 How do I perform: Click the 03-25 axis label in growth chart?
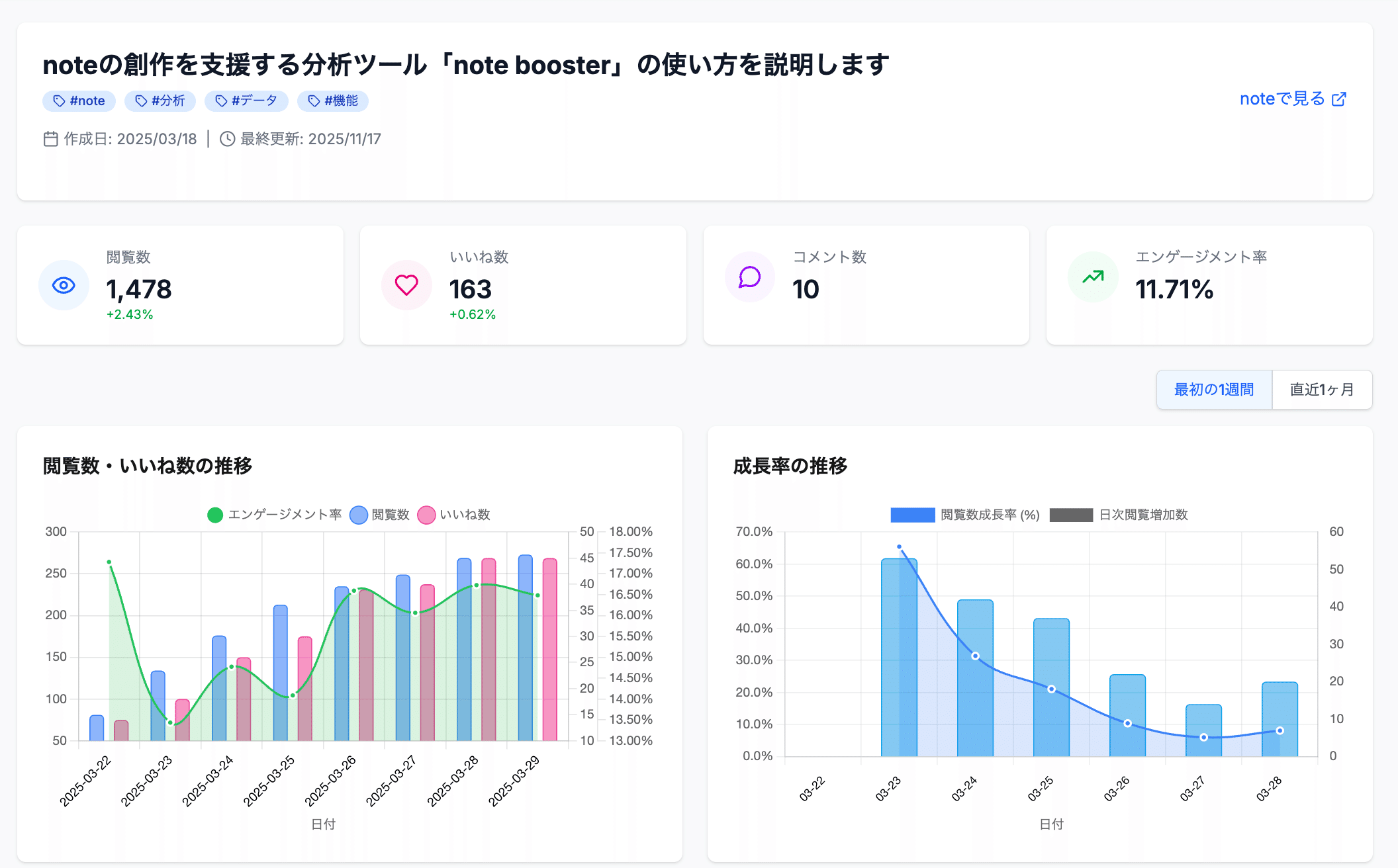tap(1041, 789)
